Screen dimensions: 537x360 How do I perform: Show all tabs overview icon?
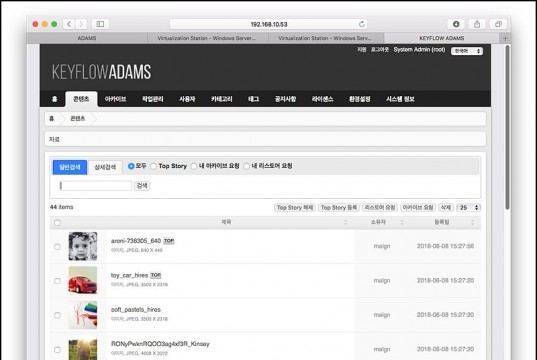pos(498,24)
